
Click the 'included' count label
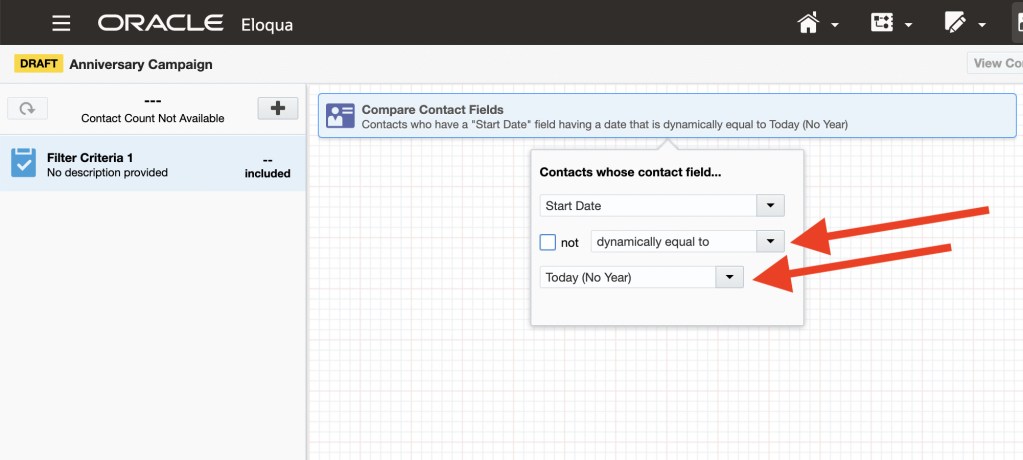267,174
